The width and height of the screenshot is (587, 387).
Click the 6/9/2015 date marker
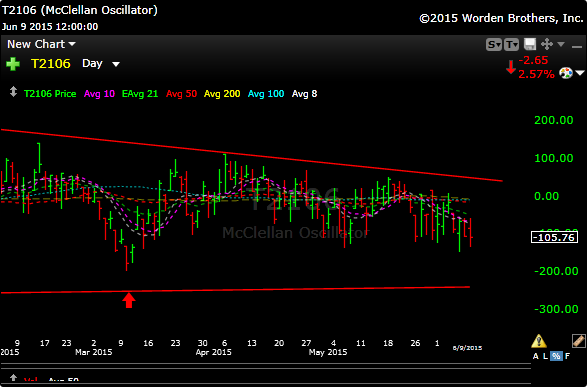[x=467, y=348]
